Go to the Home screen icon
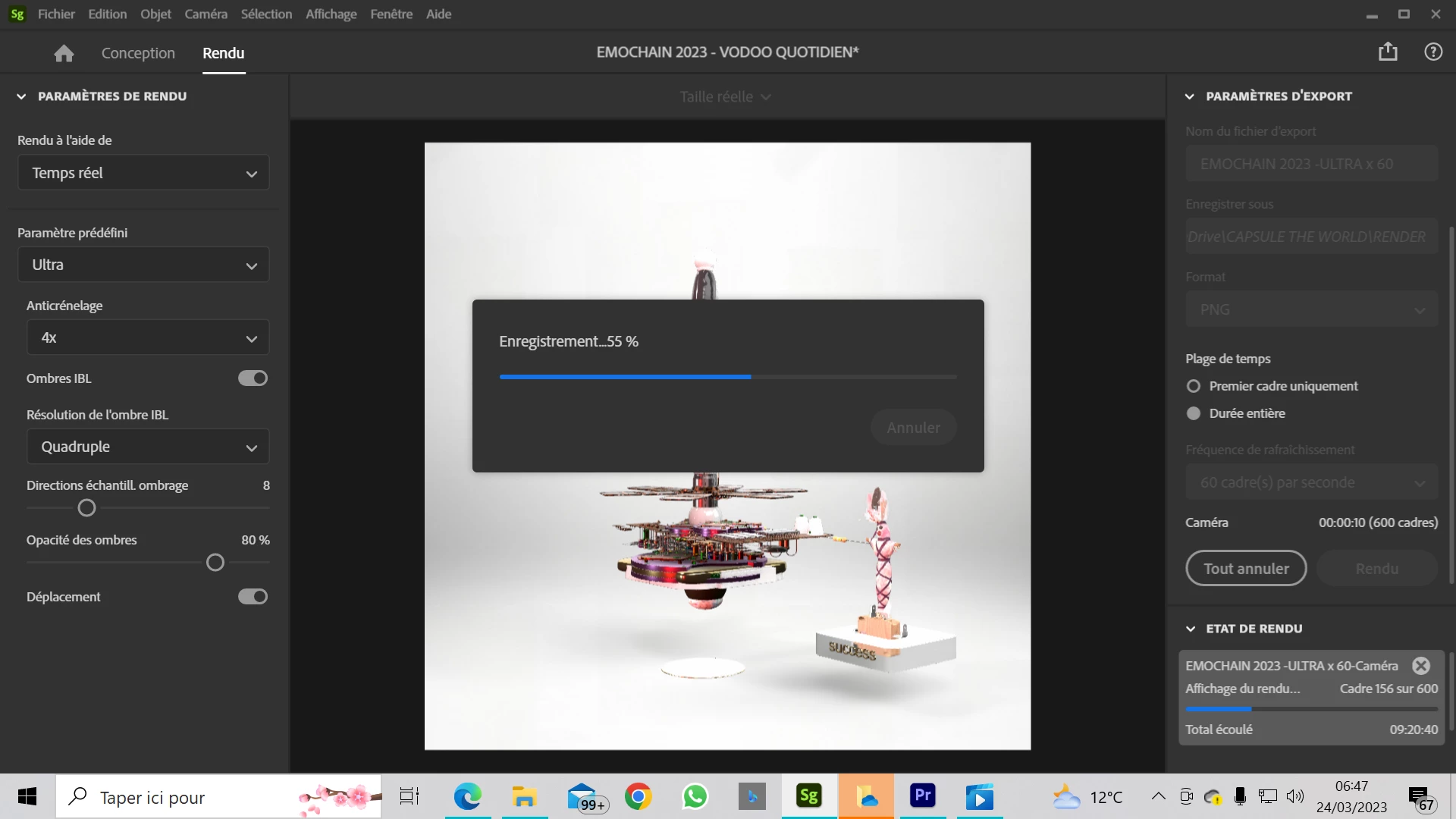Viewport: 1456px width, 819px height. click(64, 53)
